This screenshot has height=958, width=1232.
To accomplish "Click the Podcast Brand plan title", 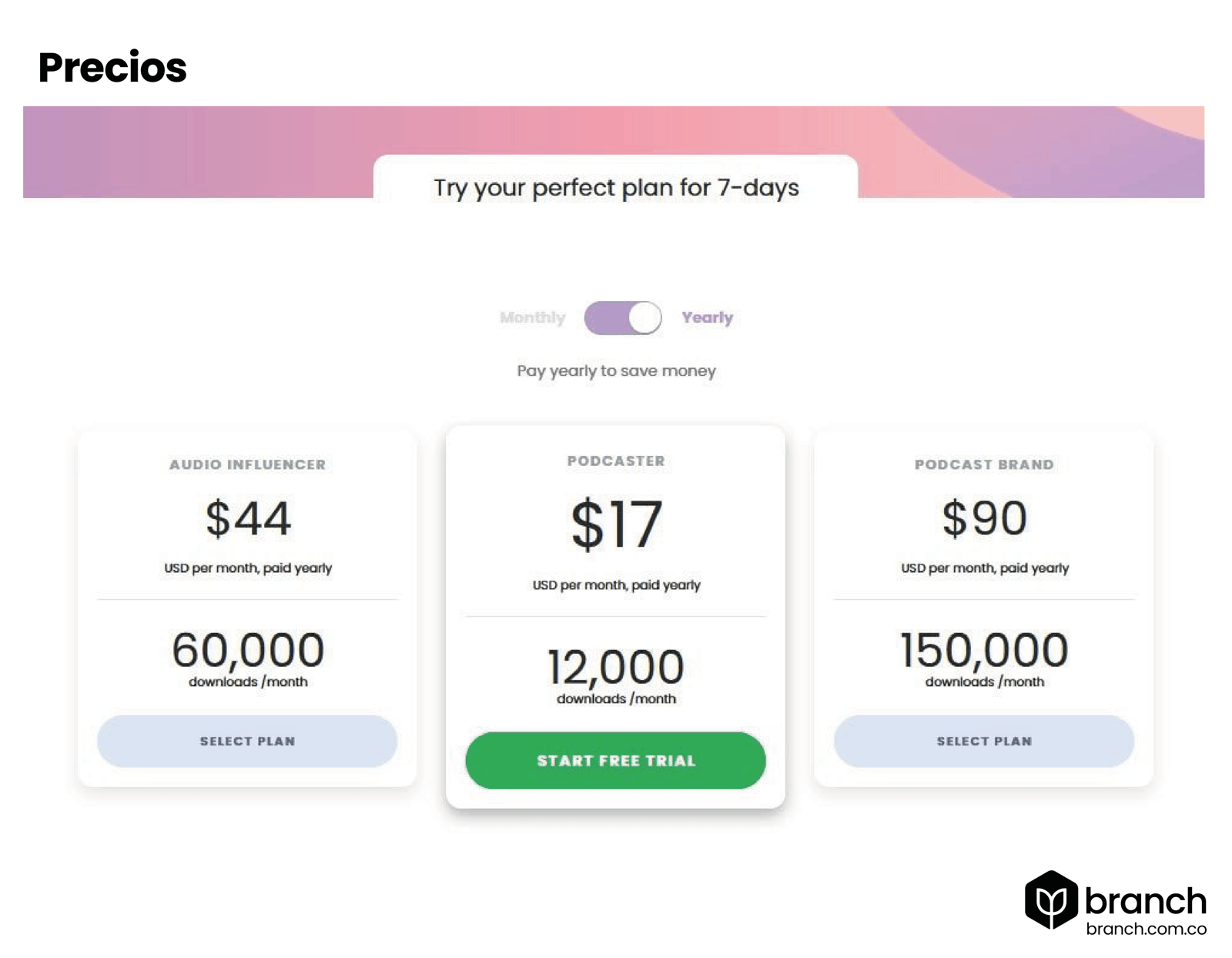I will (x=984, y=464).
